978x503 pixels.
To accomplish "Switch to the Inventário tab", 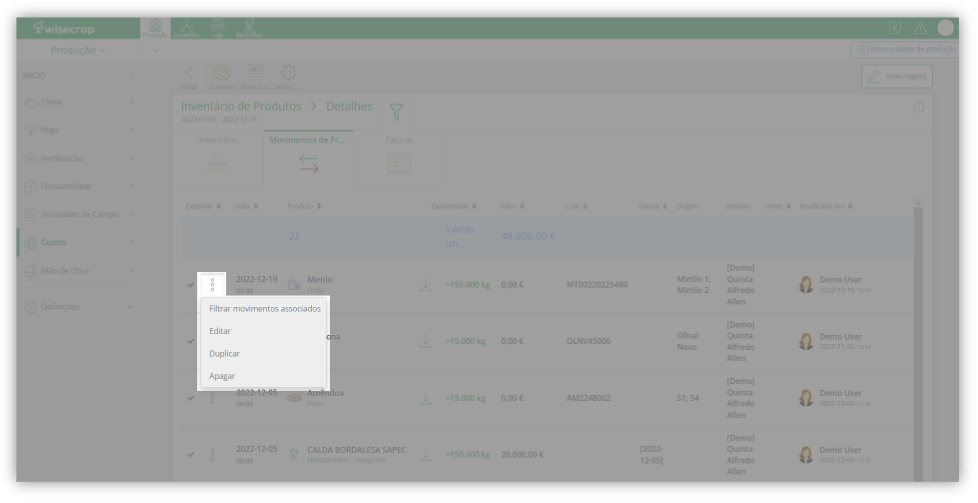I will click(218, 157).
